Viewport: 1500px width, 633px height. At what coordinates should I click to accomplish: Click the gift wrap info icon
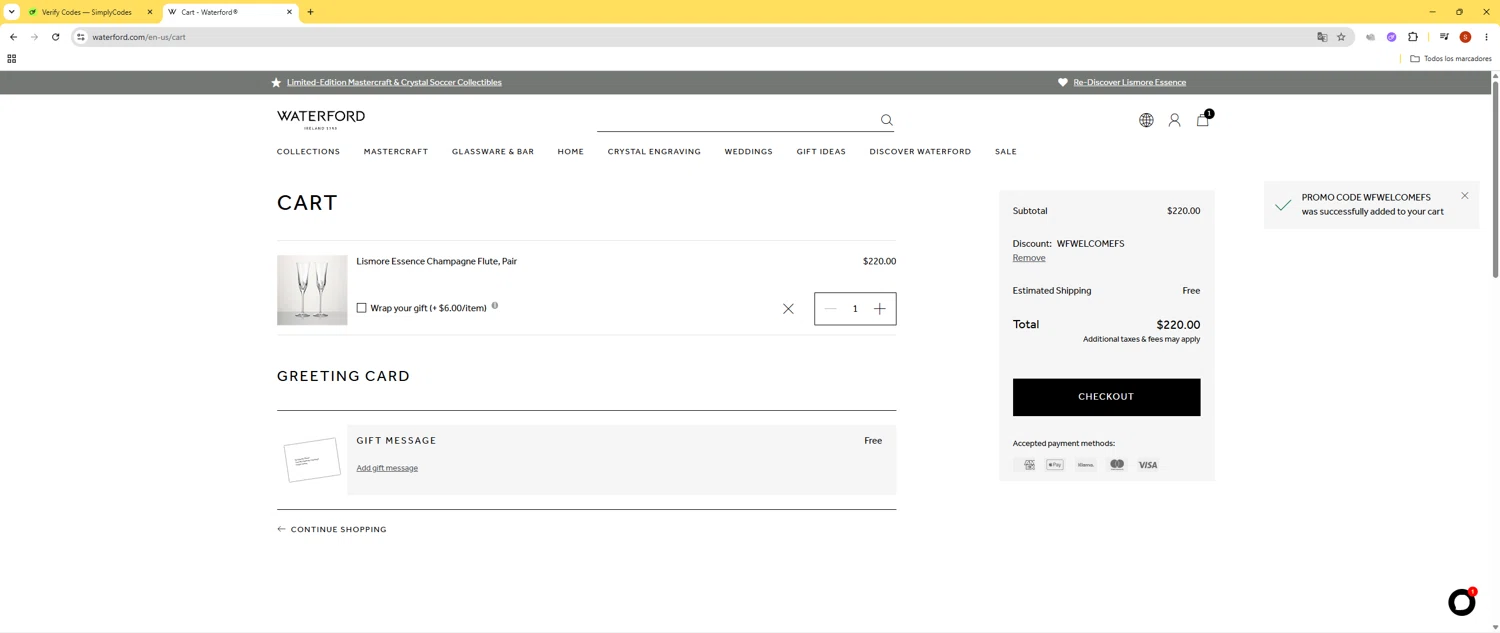[495, 306]
